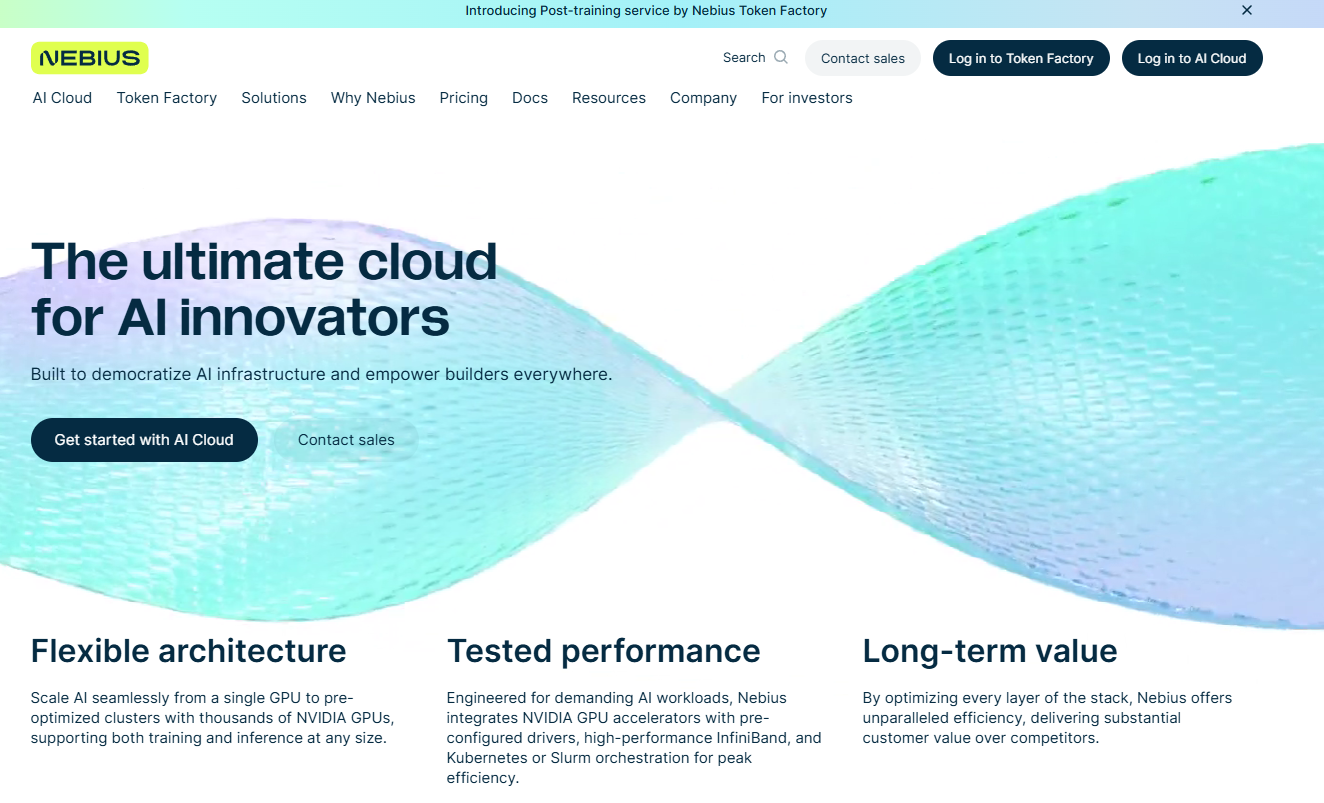Close the announcement banner
Screen dimensions: 1324x803
[x=1246, y=11]
